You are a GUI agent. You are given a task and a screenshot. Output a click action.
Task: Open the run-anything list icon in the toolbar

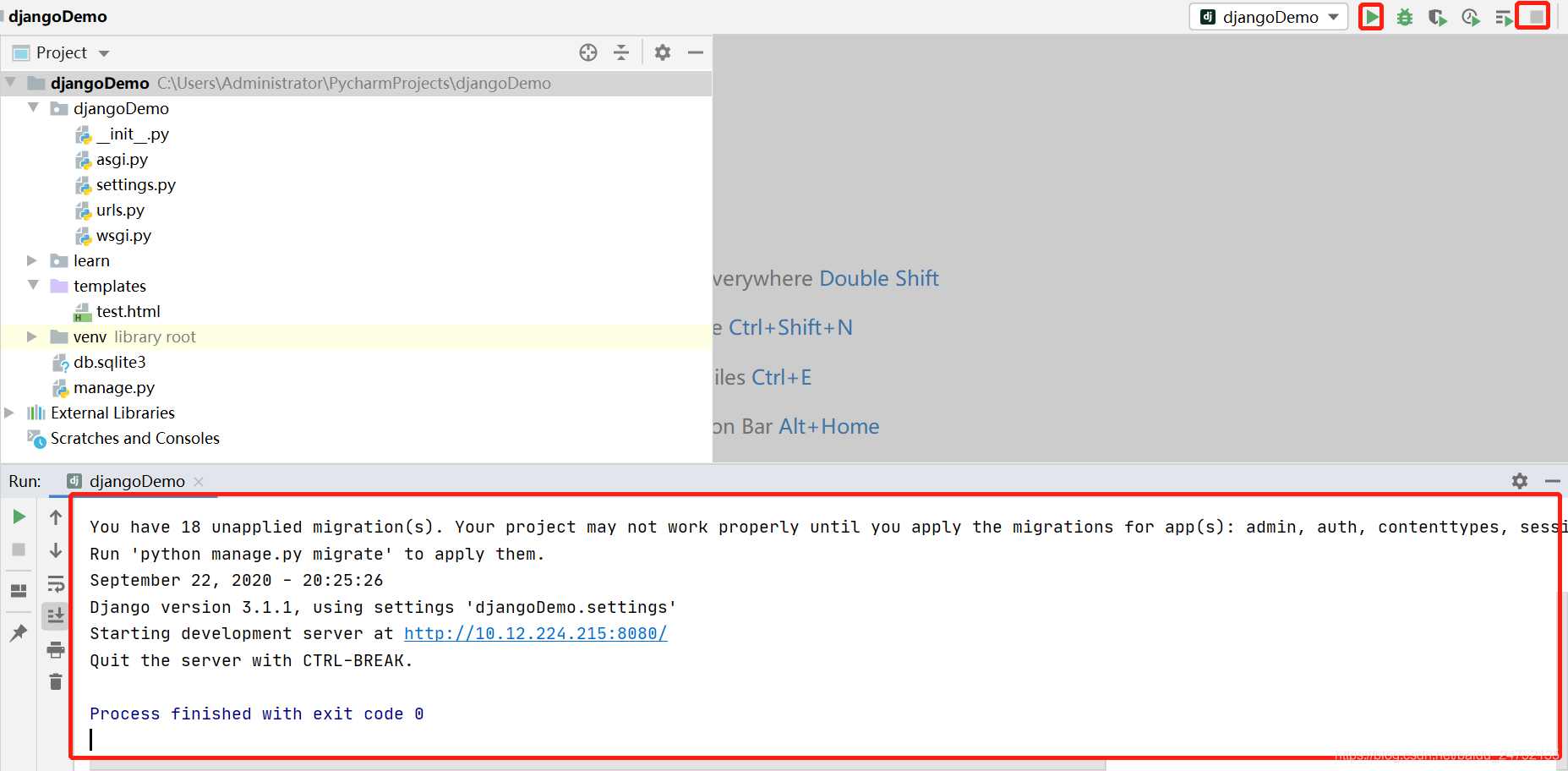(x=1504, y=18)
